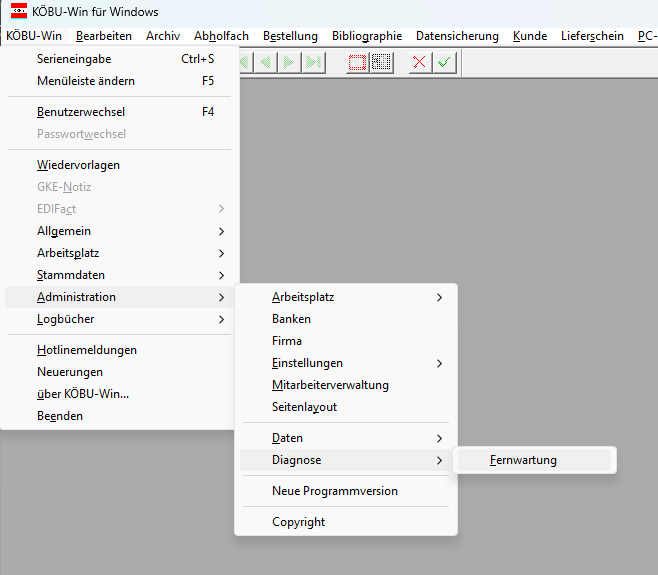658x575 pixels.
Task: Open the Kunde menu
Action: 530,36
